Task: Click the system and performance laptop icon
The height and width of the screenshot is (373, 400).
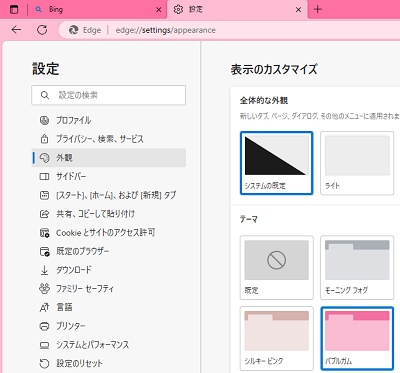Action: click(44, 345)
